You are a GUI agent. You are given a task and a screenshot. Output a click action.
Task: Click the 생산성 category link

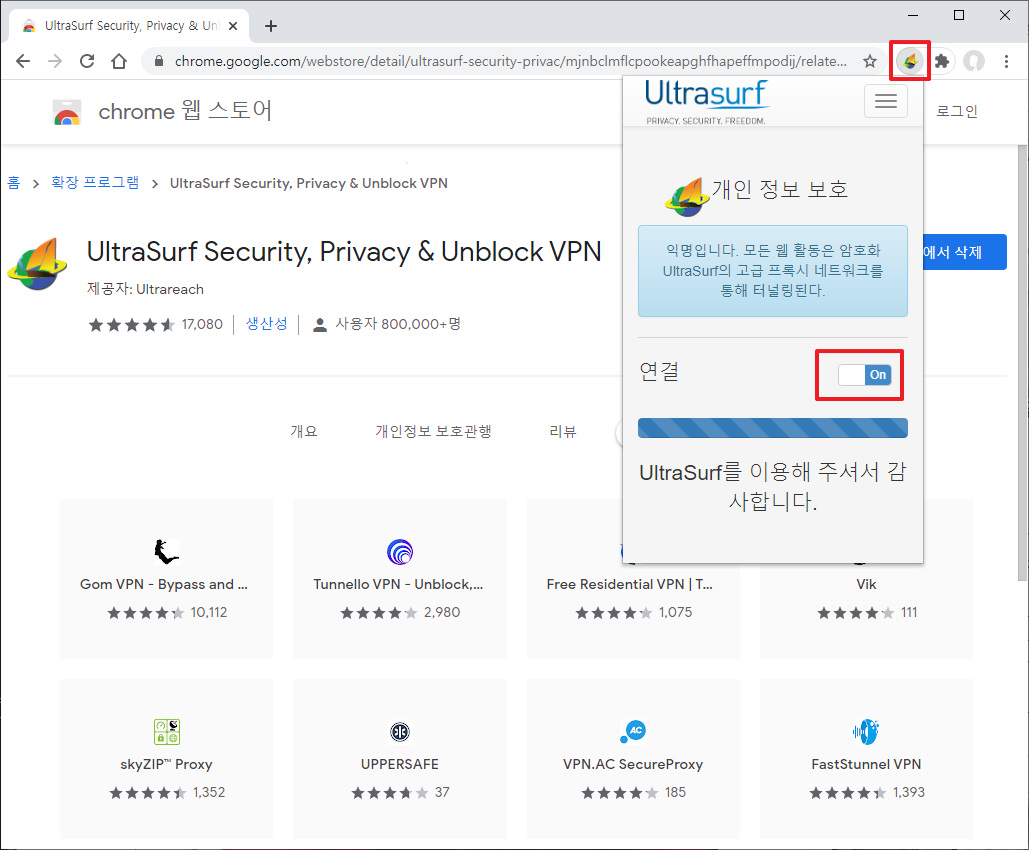click(266, 324)
